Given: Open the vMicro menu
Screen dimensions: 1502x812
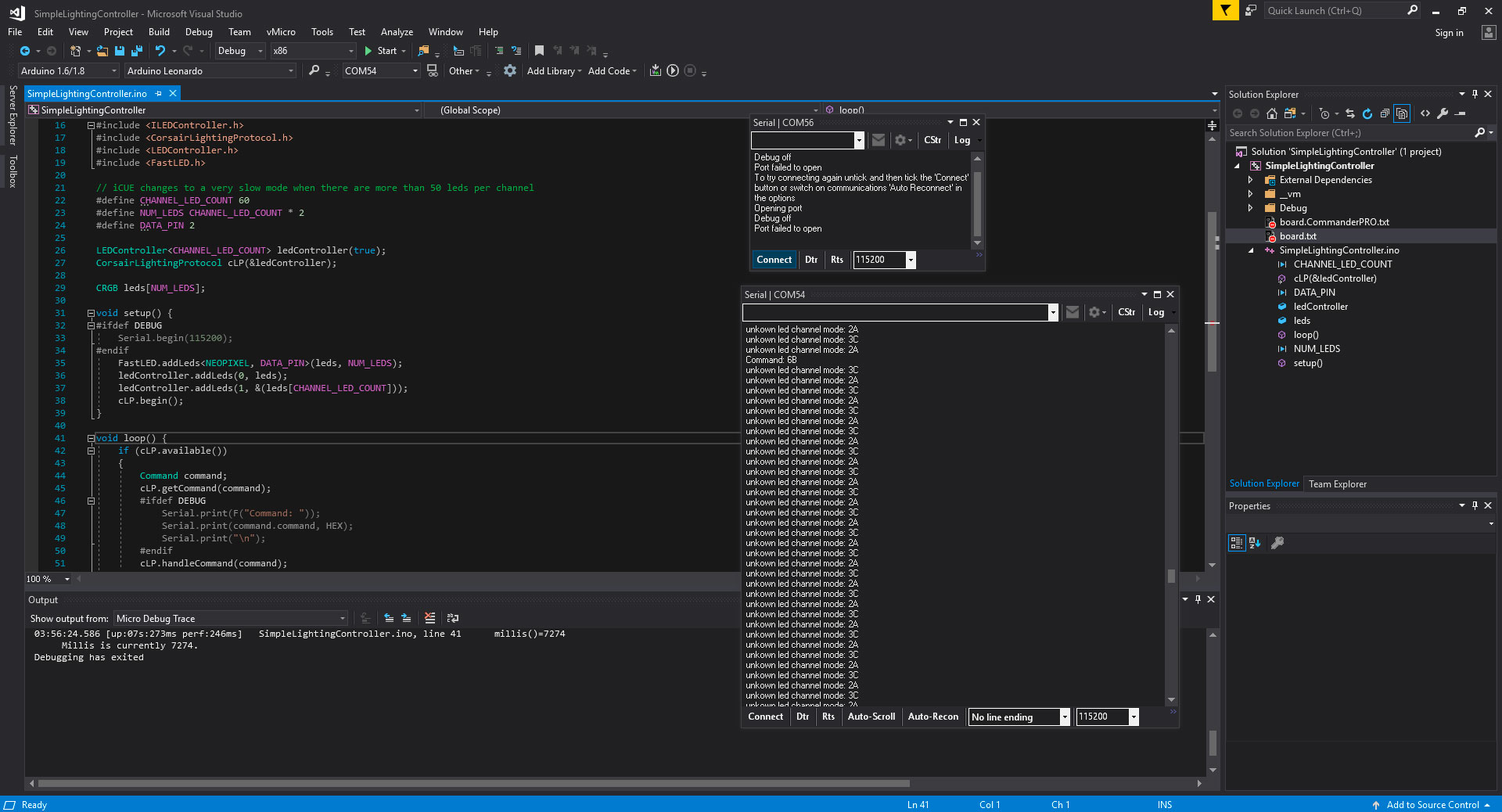Looking at the screenshot, I should [281, 32].
